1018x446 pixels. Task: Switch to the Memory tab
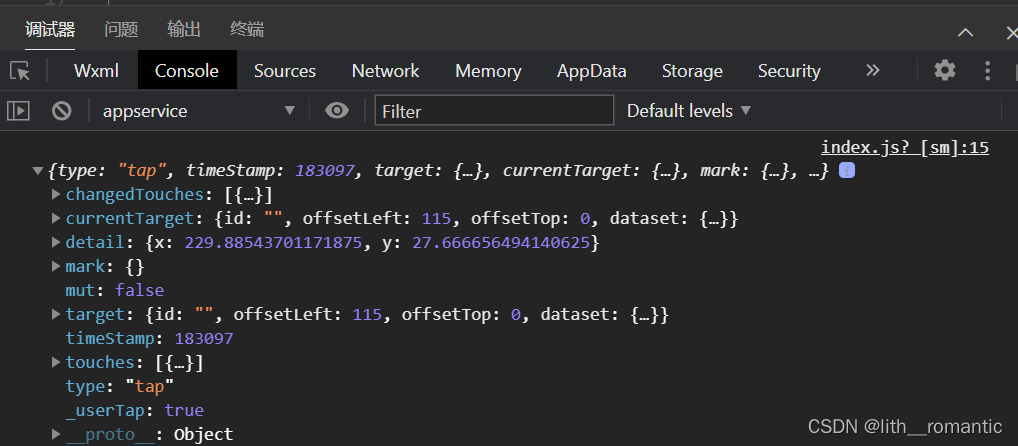click(x=488, y=71)
